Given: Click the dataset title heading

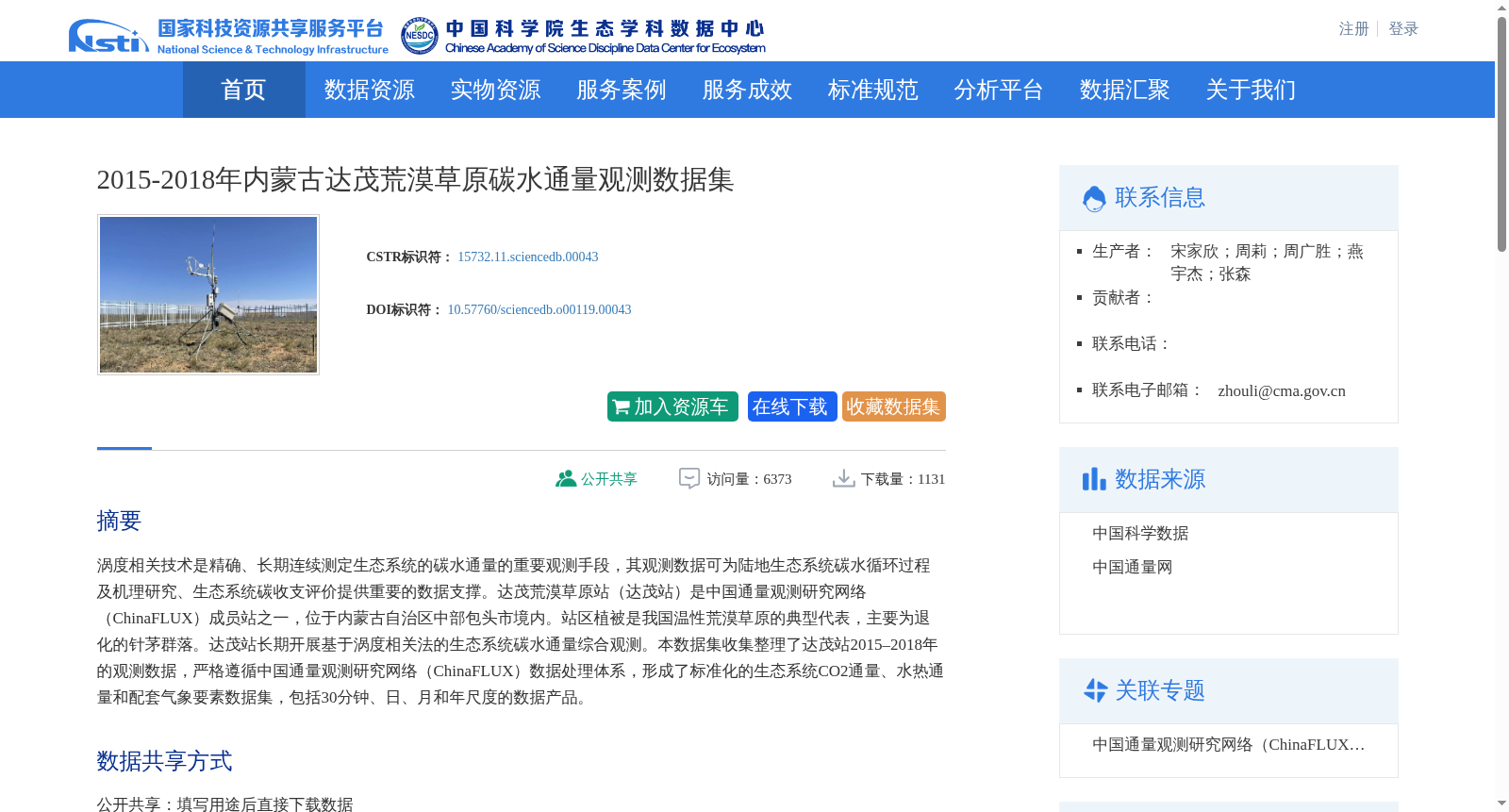Looking at the screenshot, I should [415, 180].
